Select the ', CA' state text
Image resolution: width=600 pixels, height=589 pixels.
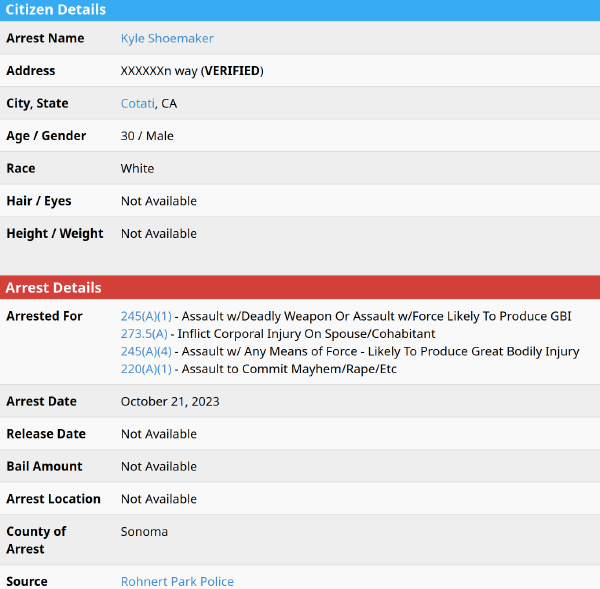tap(166, 104)
